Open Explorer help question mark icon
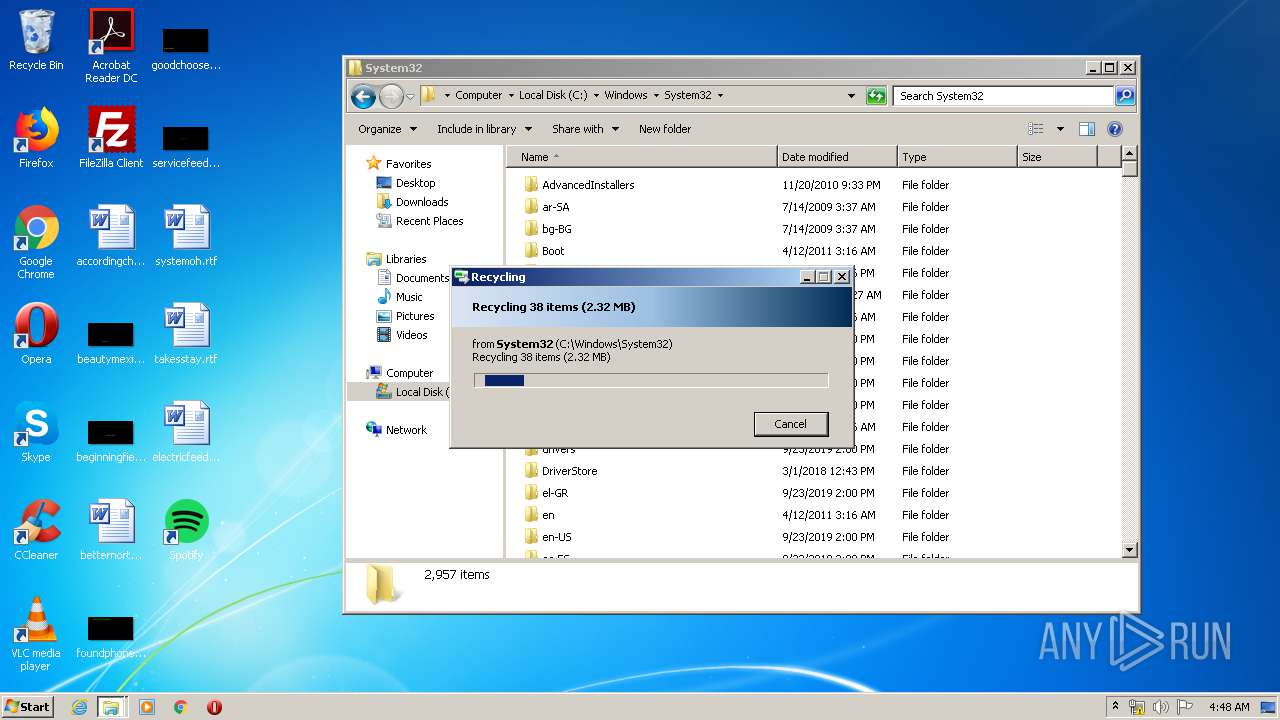The width and height of the screenshot is (1280, 720). pos(1115,129)
